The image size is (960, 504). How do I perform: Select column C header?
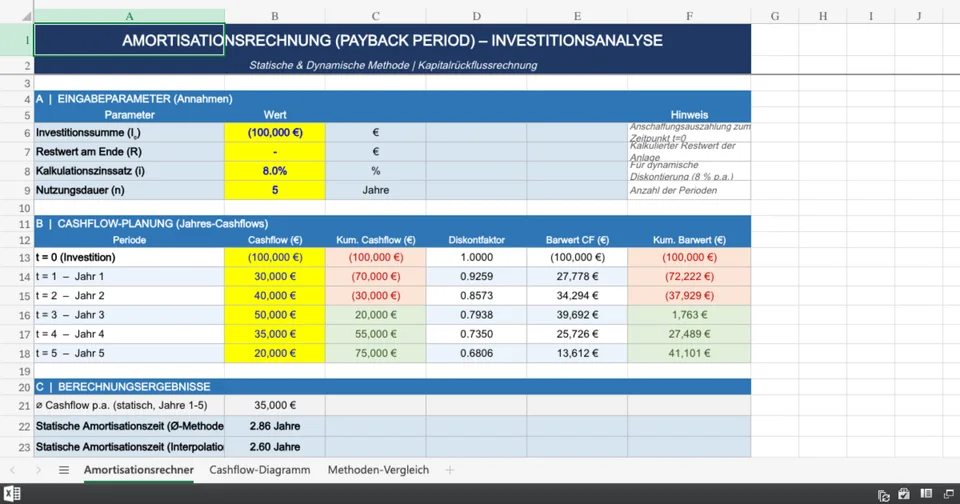[375, 17]
